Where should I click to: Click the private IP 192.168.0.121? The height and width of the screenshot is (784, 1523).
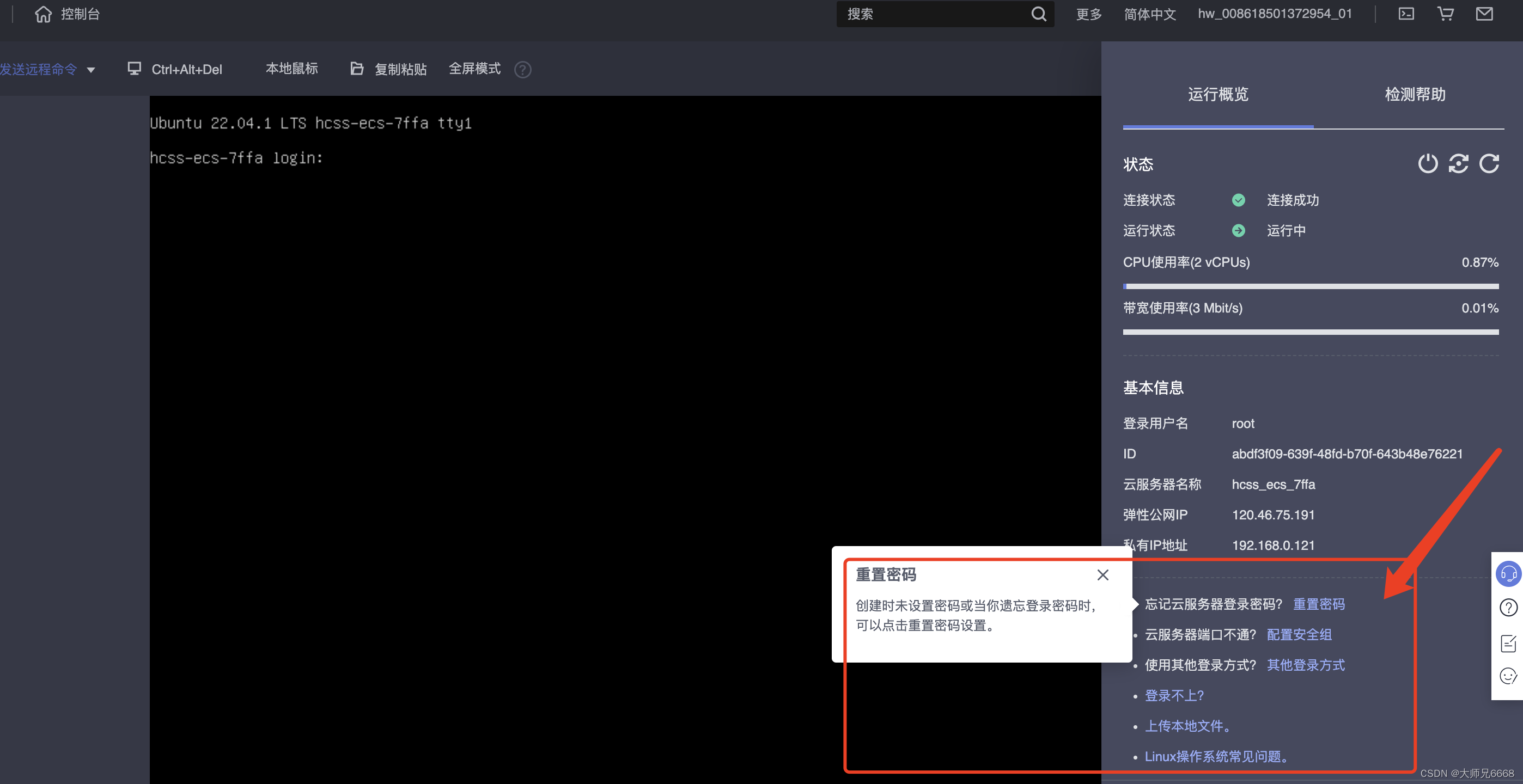point(1273,546)
